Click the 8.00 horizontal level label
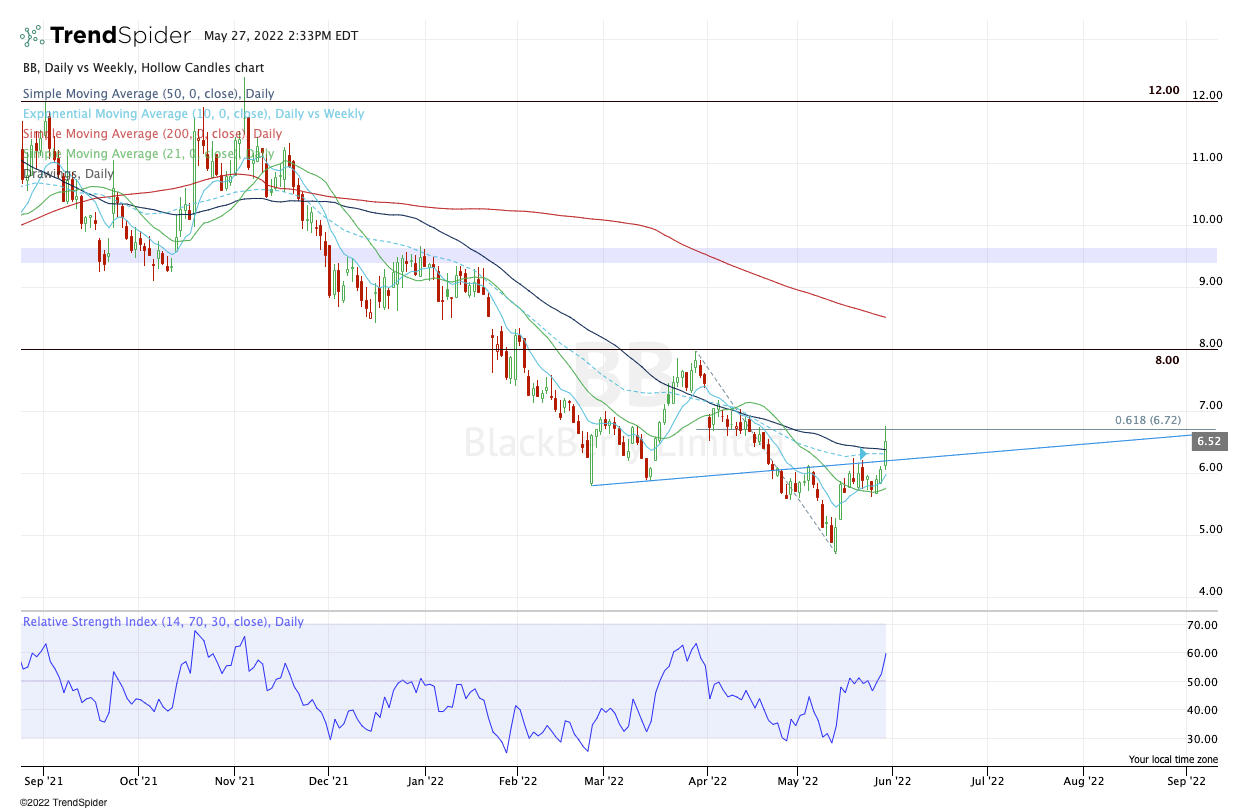Screen dimensions: 1248x812 tap(1166, 360)
